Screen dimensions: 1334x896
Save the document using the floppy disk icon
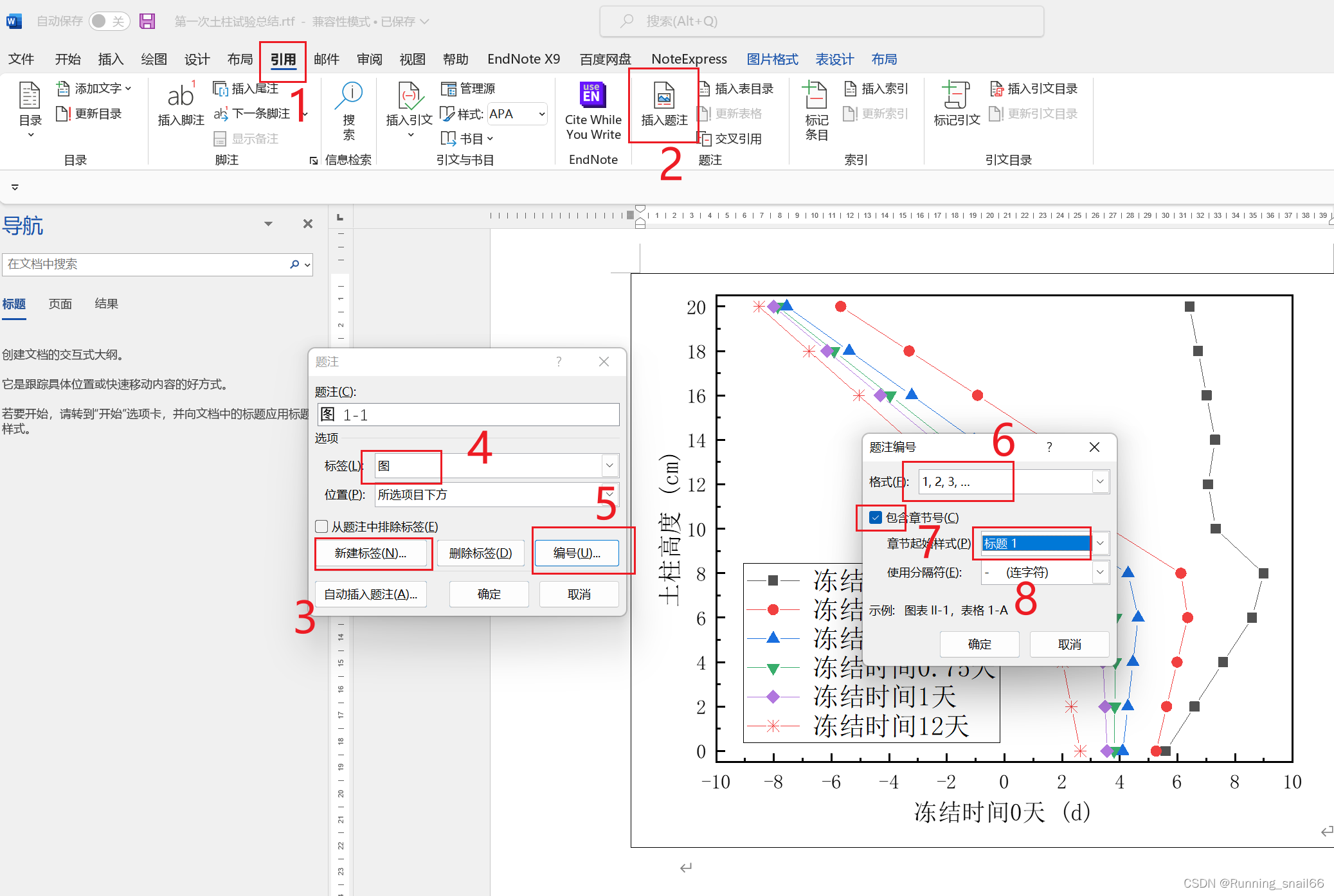coord(147,21)
